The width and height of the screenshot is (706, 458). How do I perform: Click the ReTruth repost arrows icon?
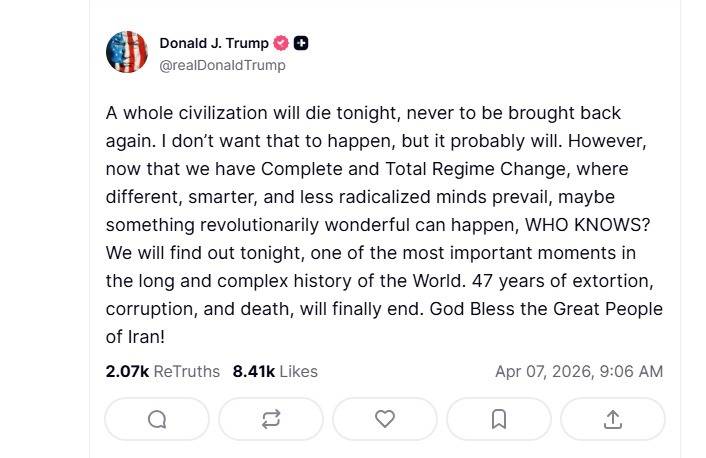(x=271, y=420)
